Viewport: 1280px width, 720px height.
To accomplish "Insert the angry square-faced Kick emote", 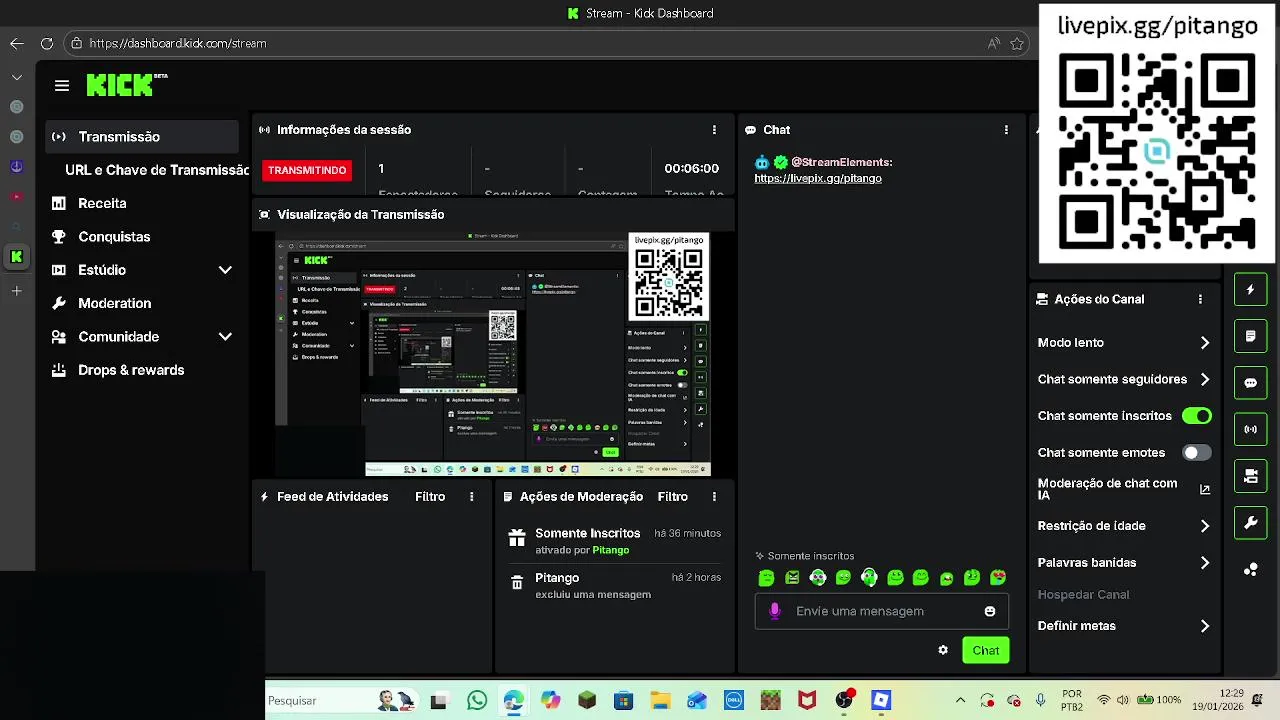I will pos(792,578).
